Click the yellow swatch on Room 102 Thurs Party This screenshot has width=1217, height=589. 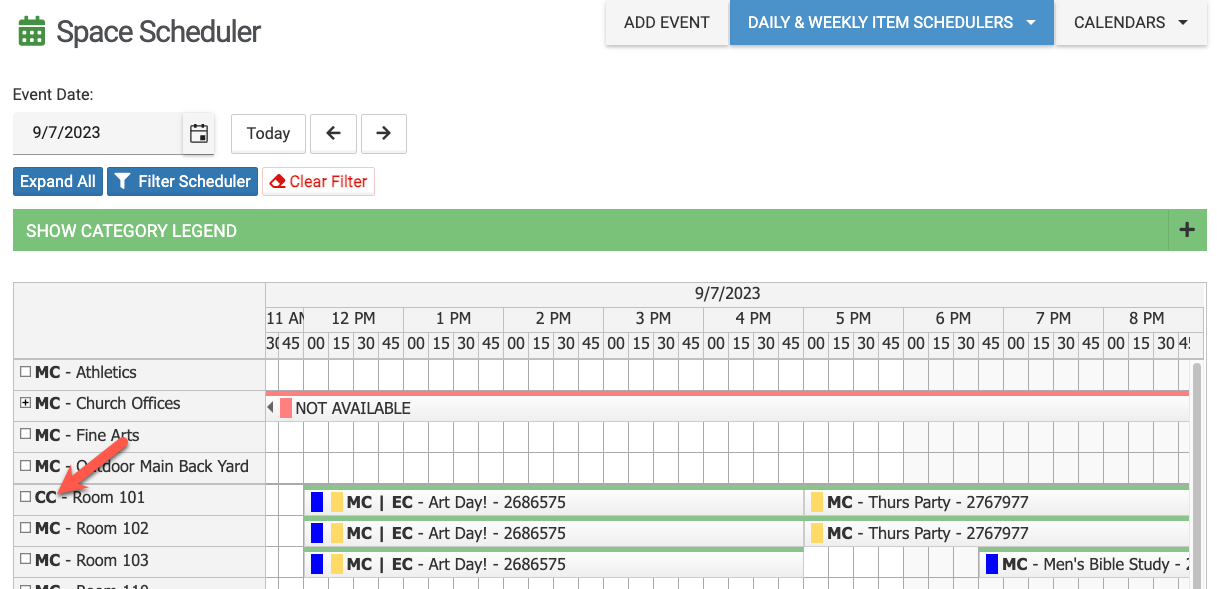pos(817,533)
